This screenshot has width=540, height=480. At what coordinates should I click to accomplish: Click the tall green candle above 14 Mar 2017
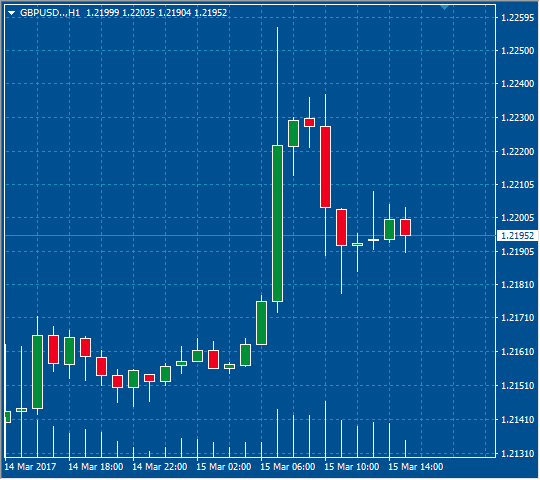(38, 372)
